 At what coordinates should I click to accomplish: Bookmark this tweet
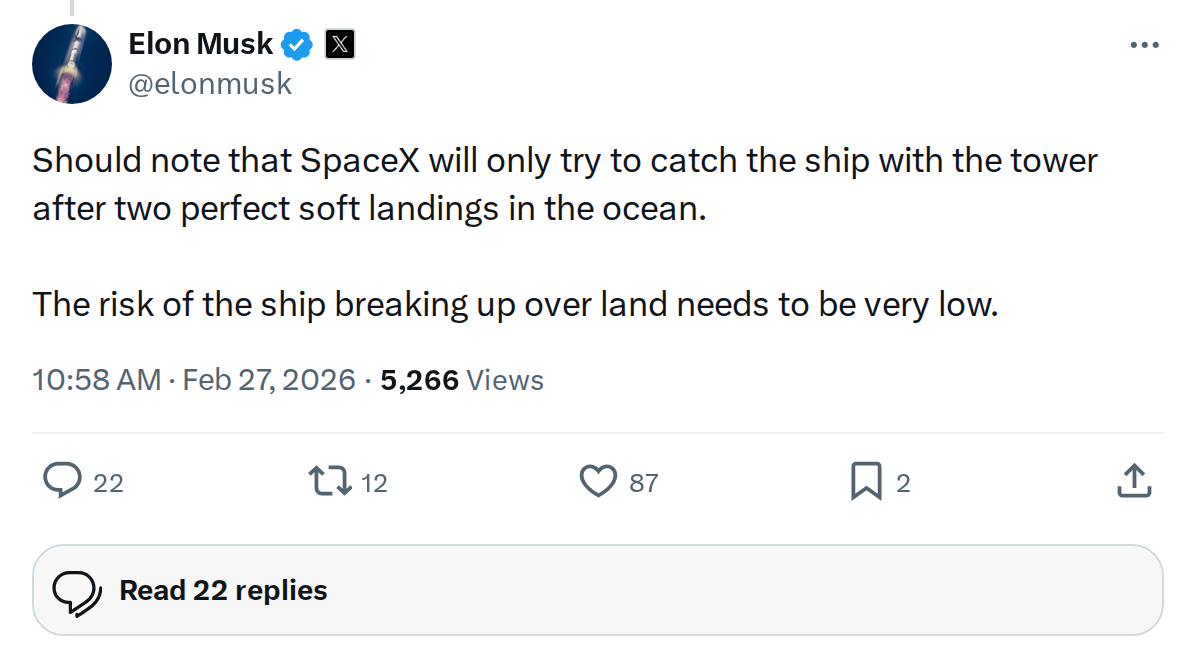tap(868, 481)
